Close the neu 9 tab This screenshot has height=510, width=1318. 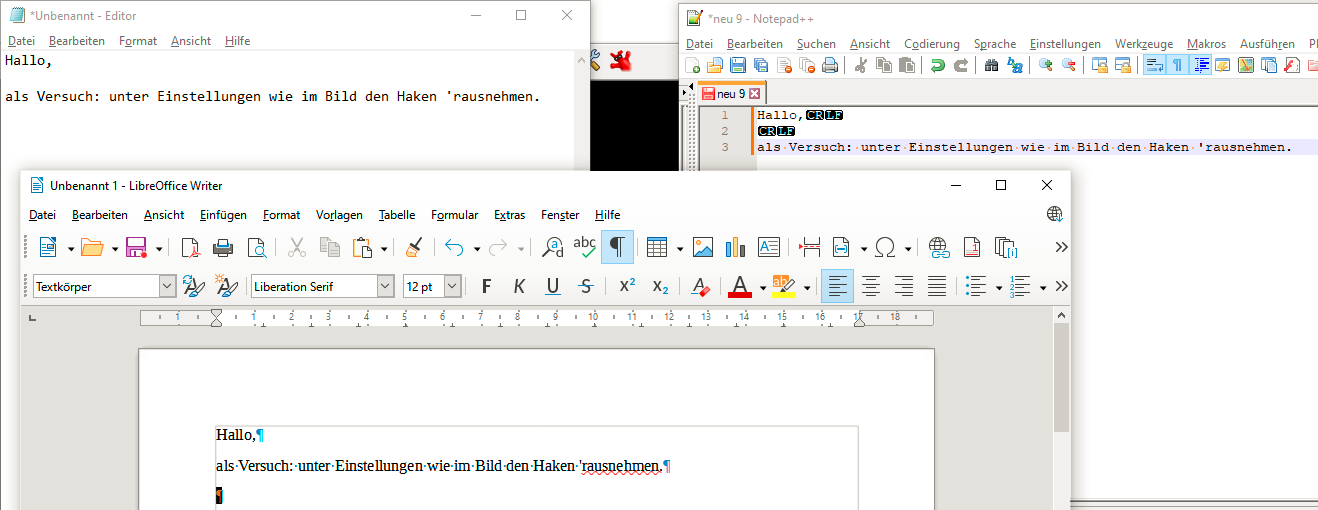click(x=755, y=94)
